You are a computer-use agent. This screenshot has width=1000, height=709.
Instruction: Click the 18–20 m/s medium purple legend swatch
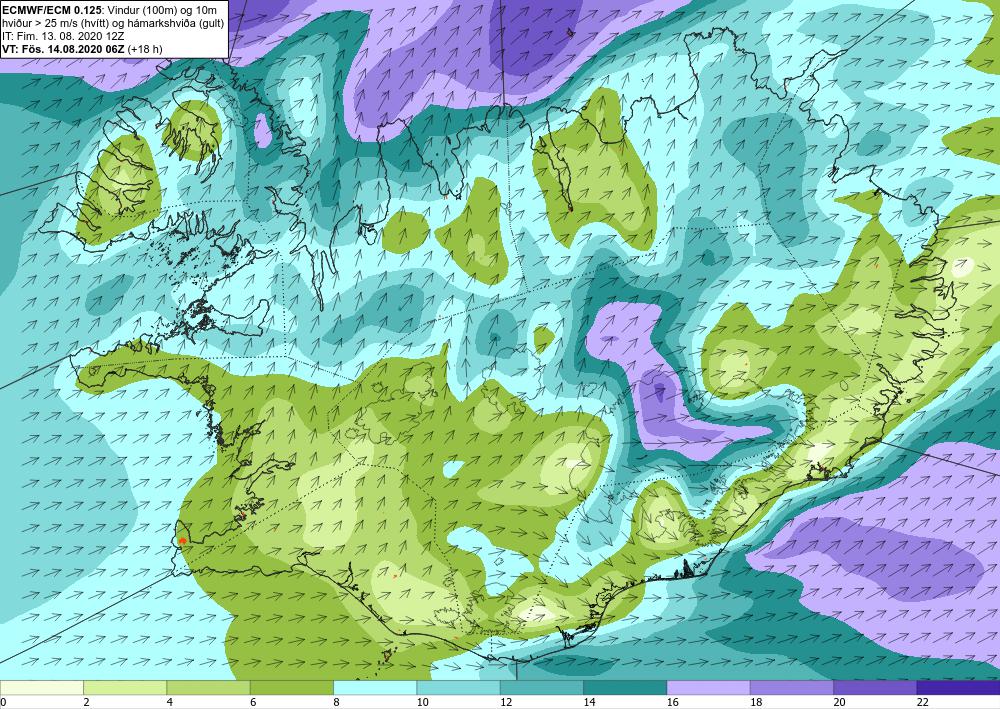791,687
